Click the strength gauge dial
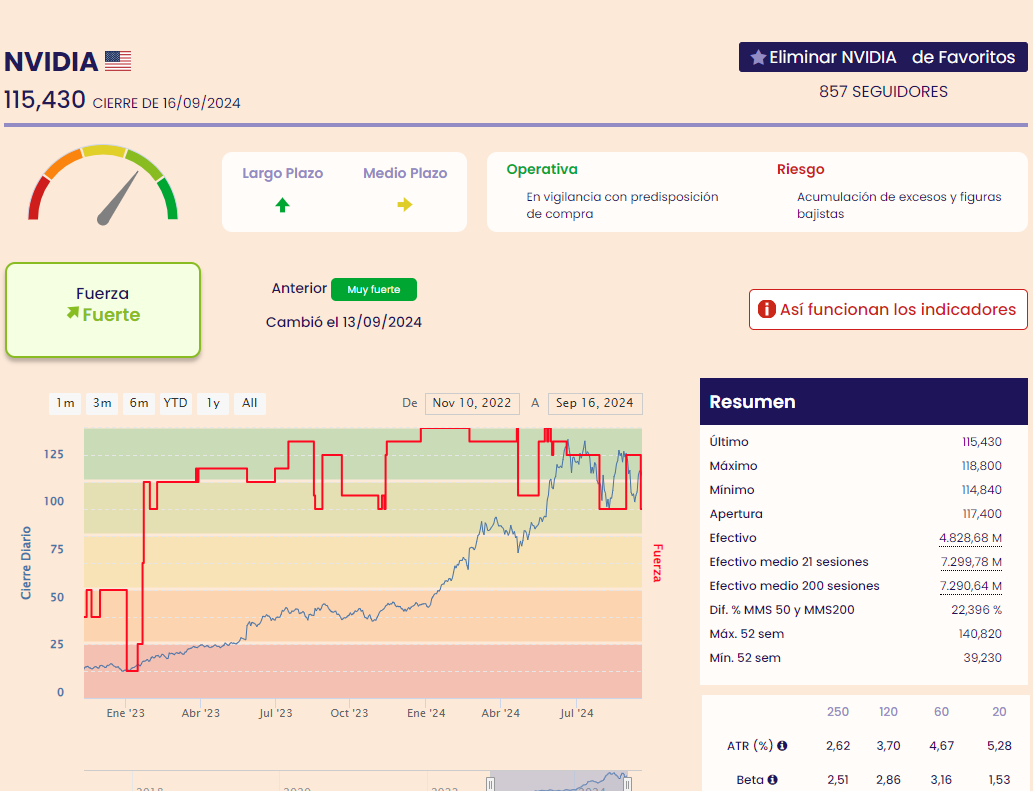This screenshot has height=791, width=1033. point(103,184)
